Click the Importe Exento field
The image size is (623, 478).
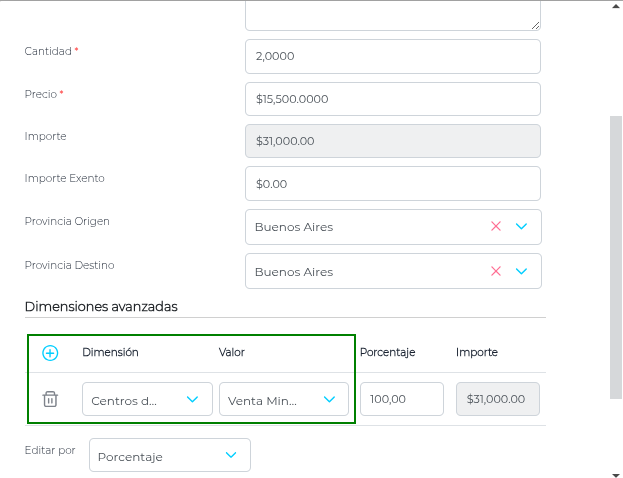point(392,184)
